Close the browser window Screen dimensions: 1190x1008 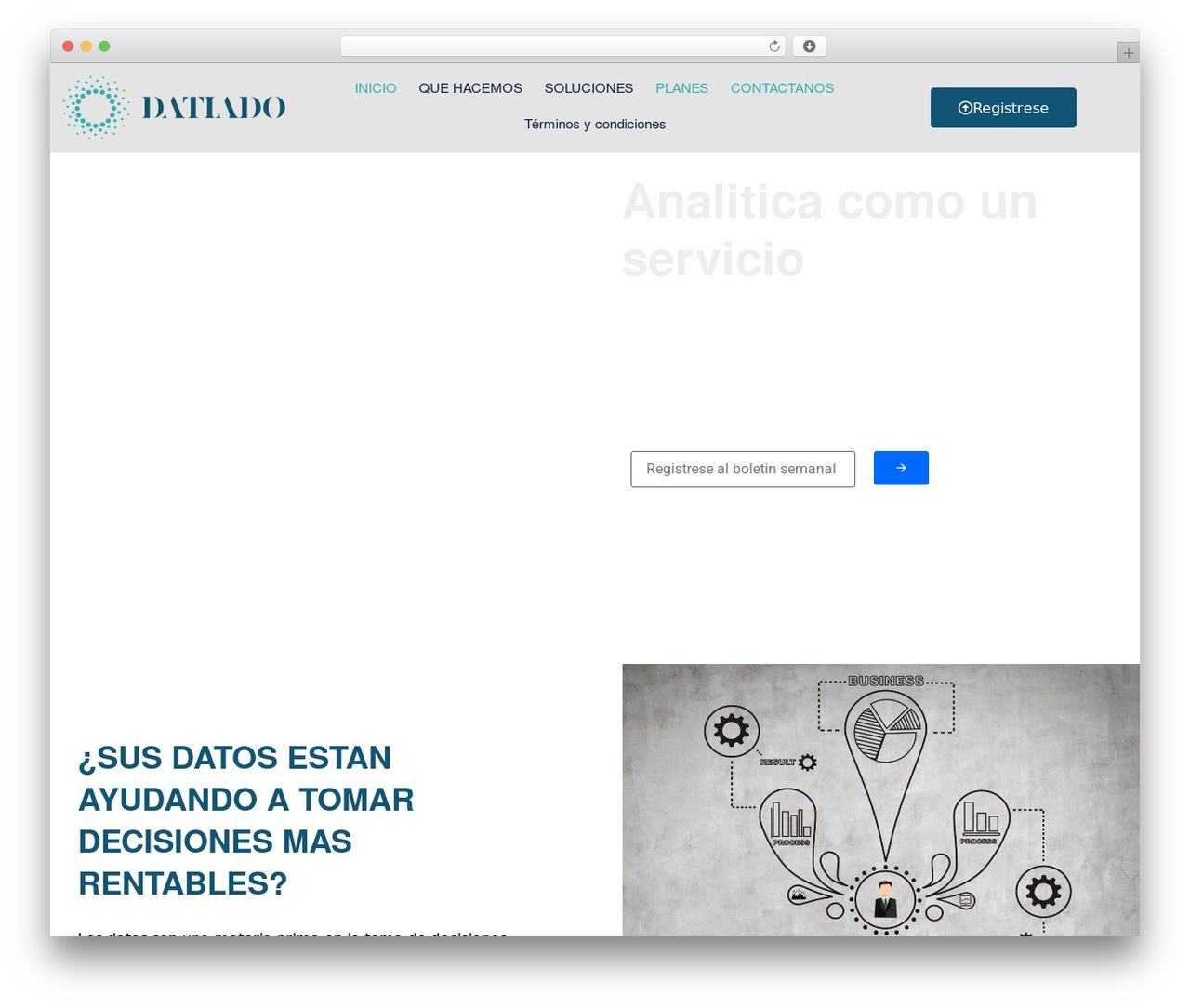[68, 46]
